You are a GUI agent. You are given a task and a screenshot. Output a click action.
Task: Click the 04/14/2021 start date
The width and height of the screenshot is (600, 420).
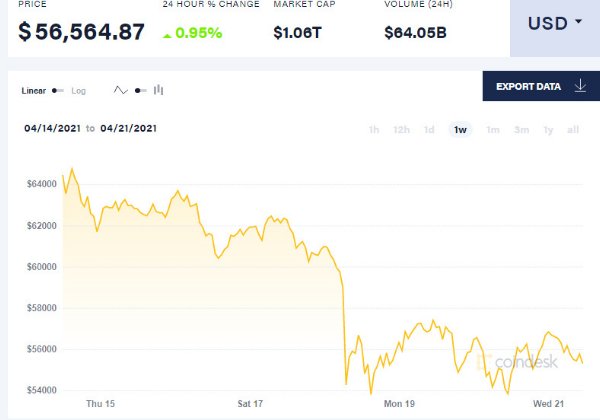point(52,128)
